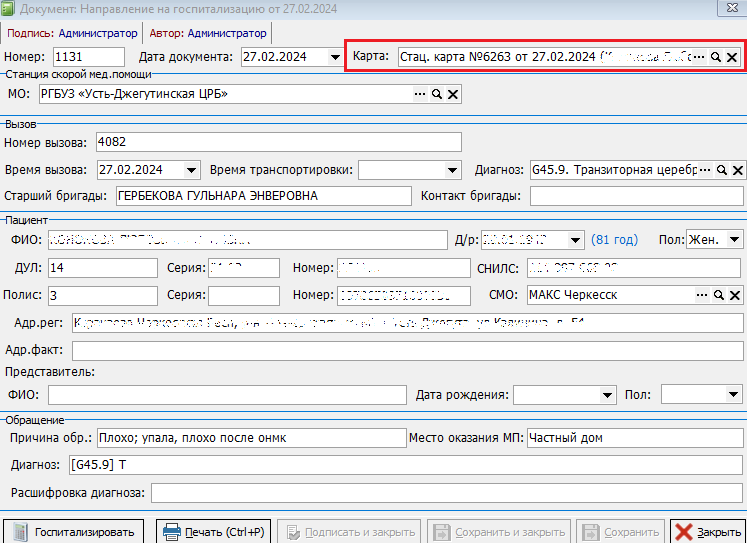The height and width of the screenshot is (543, 747).
Task: Open ellipsis selector for СМО field
Action: click(x=702, y=295)
